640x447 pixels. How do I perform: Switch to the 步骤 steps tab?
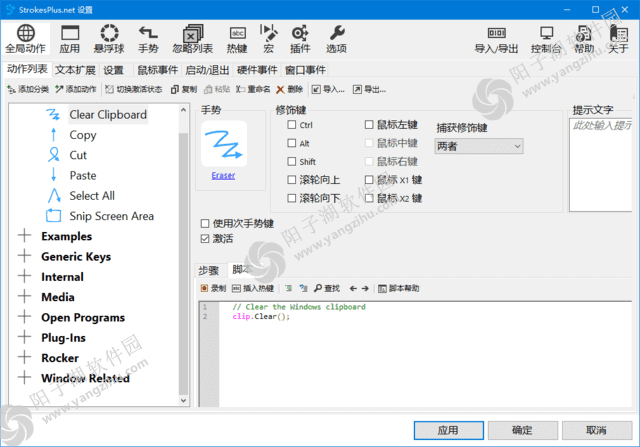tap(209, 270)
